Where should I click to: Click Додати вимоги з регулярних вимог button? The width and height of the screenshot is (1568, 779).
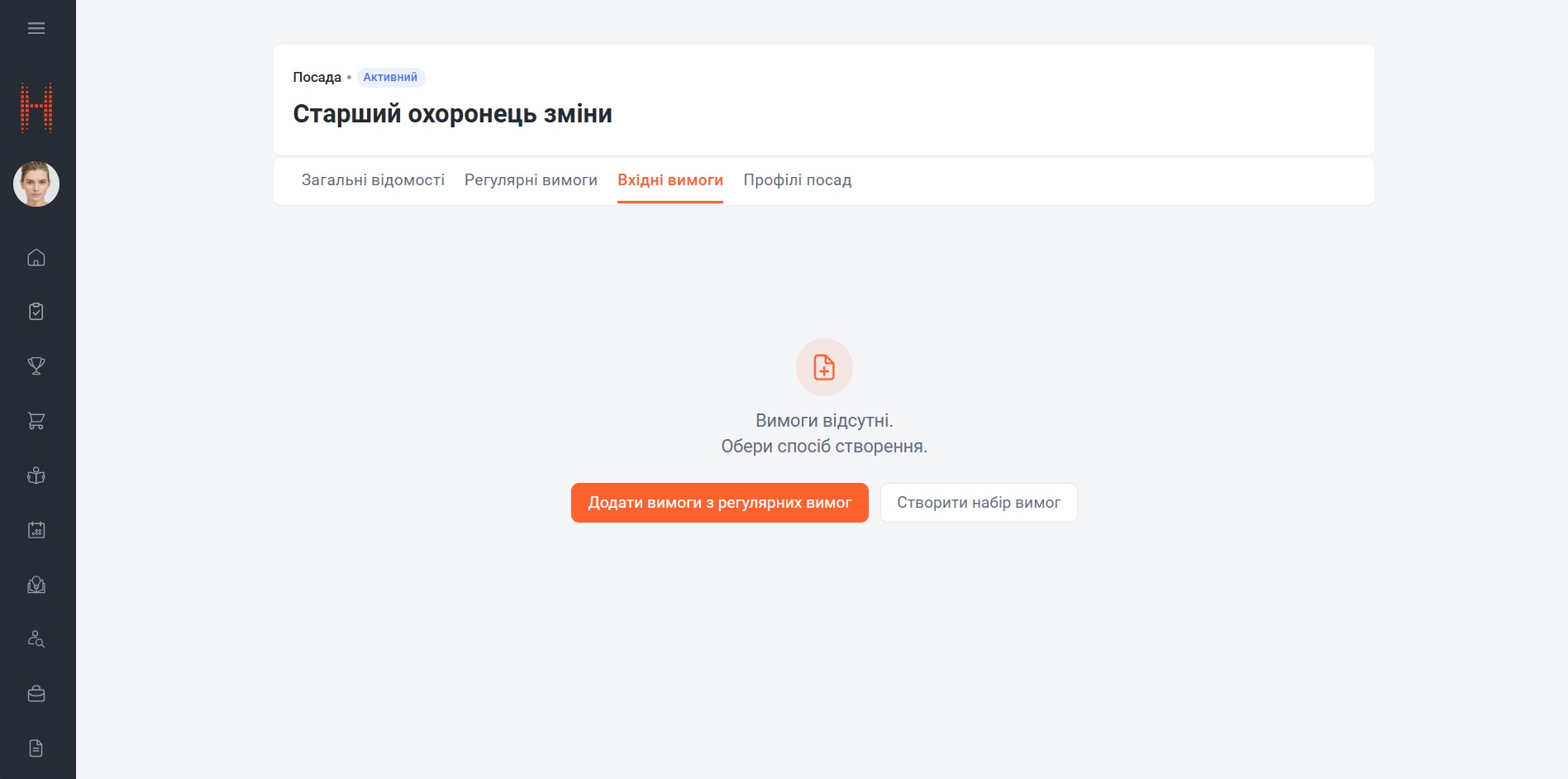pyautogui.click(x=720, y=503)
